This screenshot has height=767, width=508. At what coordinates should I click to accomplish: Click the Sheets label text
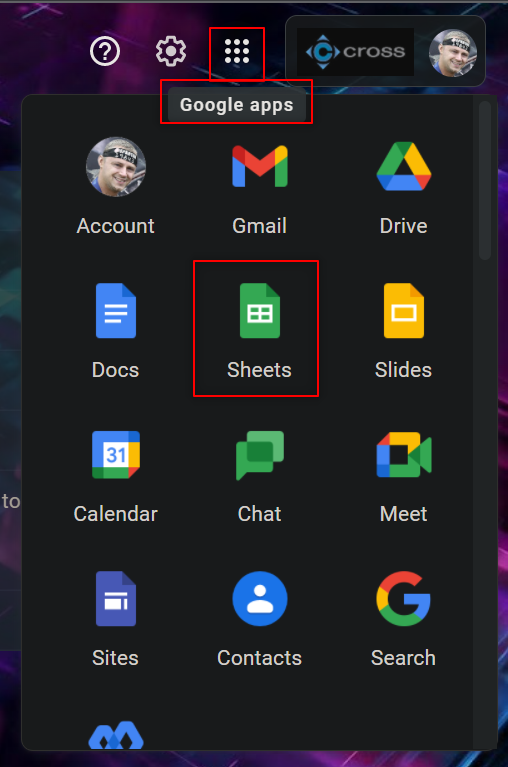coord(259,370)
